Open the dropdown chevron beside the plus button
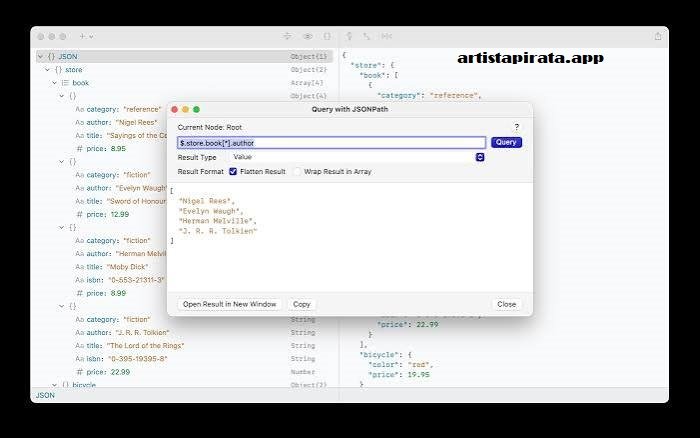The height and width of the screenshot is (438, 700). (x=91, y=37)
